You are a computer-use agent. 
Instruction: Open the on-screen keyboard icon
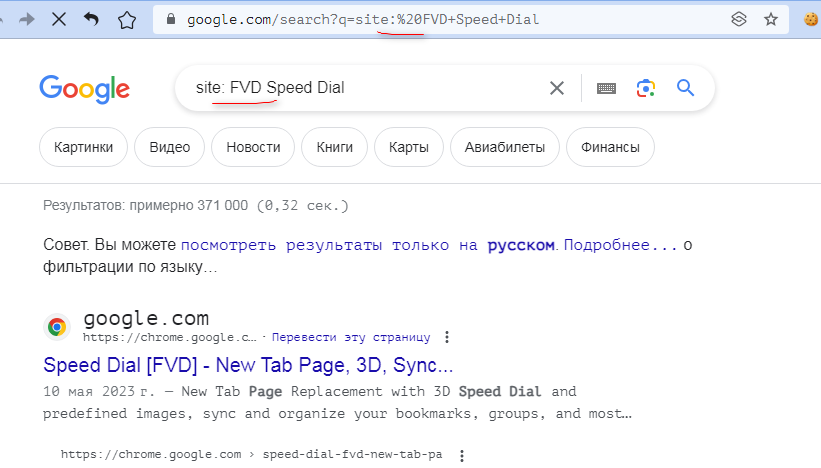pyautogui.click(x=606, y=88)
